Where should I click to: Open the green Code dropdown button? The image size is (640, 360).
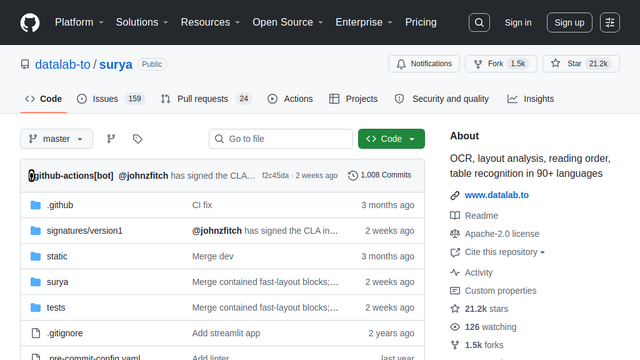(391, 139)
